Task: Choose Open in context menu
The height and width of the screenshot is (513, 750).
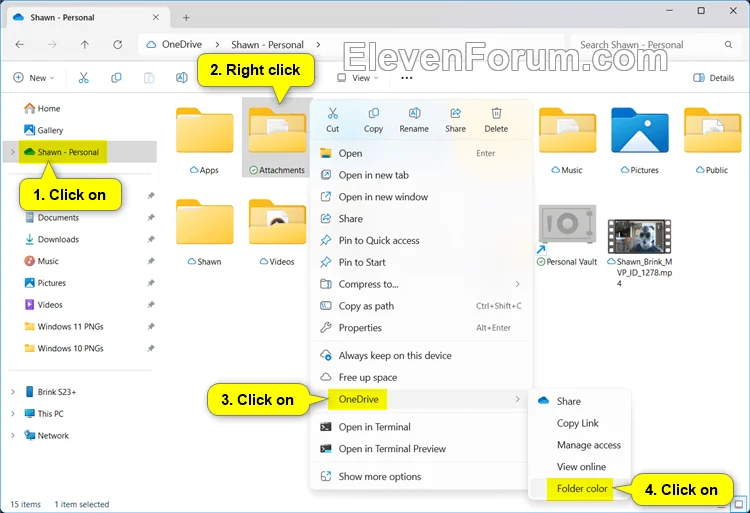Action: [421, 153]
